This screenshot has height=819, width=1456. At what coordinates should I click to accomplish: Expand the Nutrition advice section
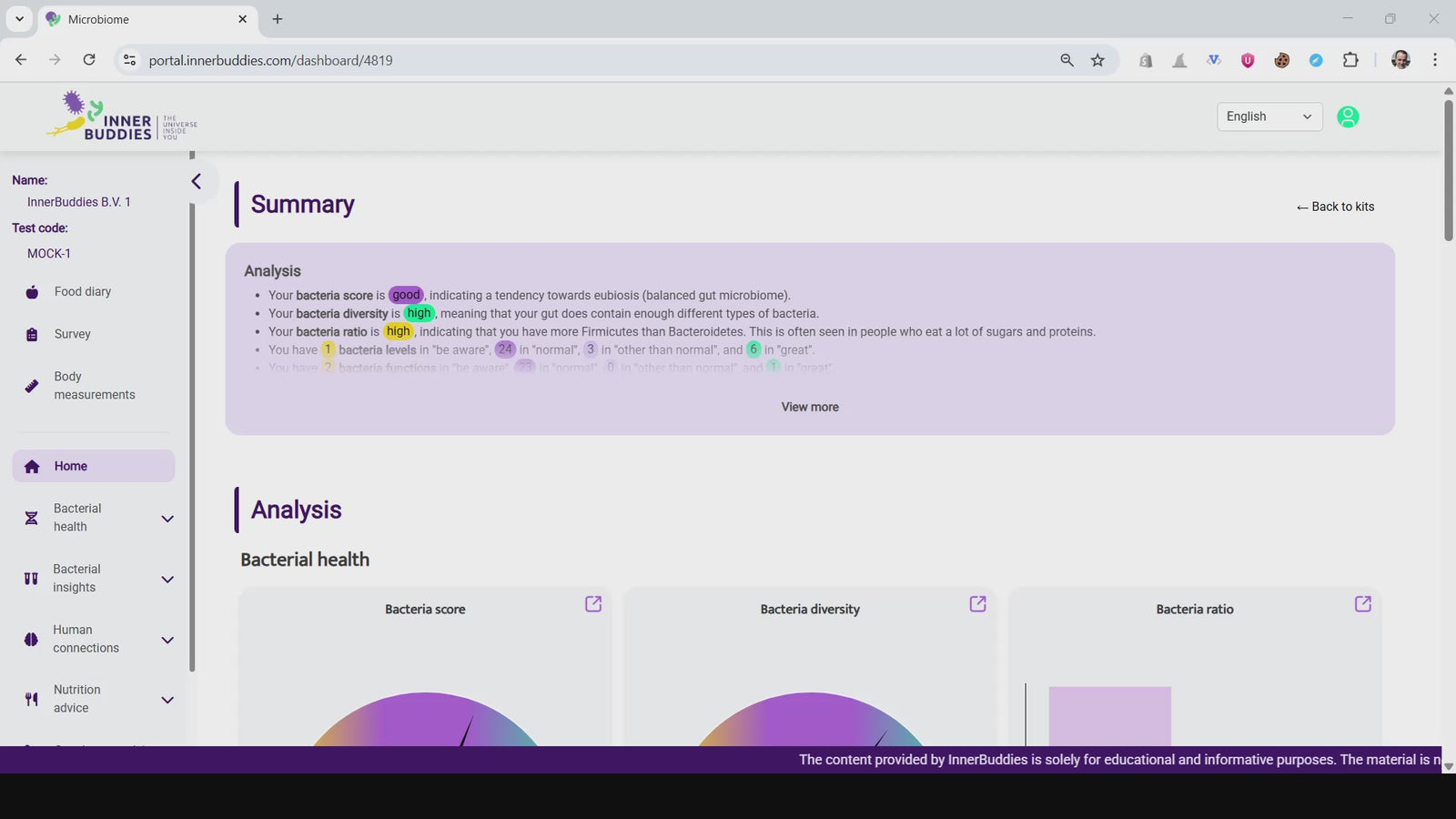click(x=167, y=700)
